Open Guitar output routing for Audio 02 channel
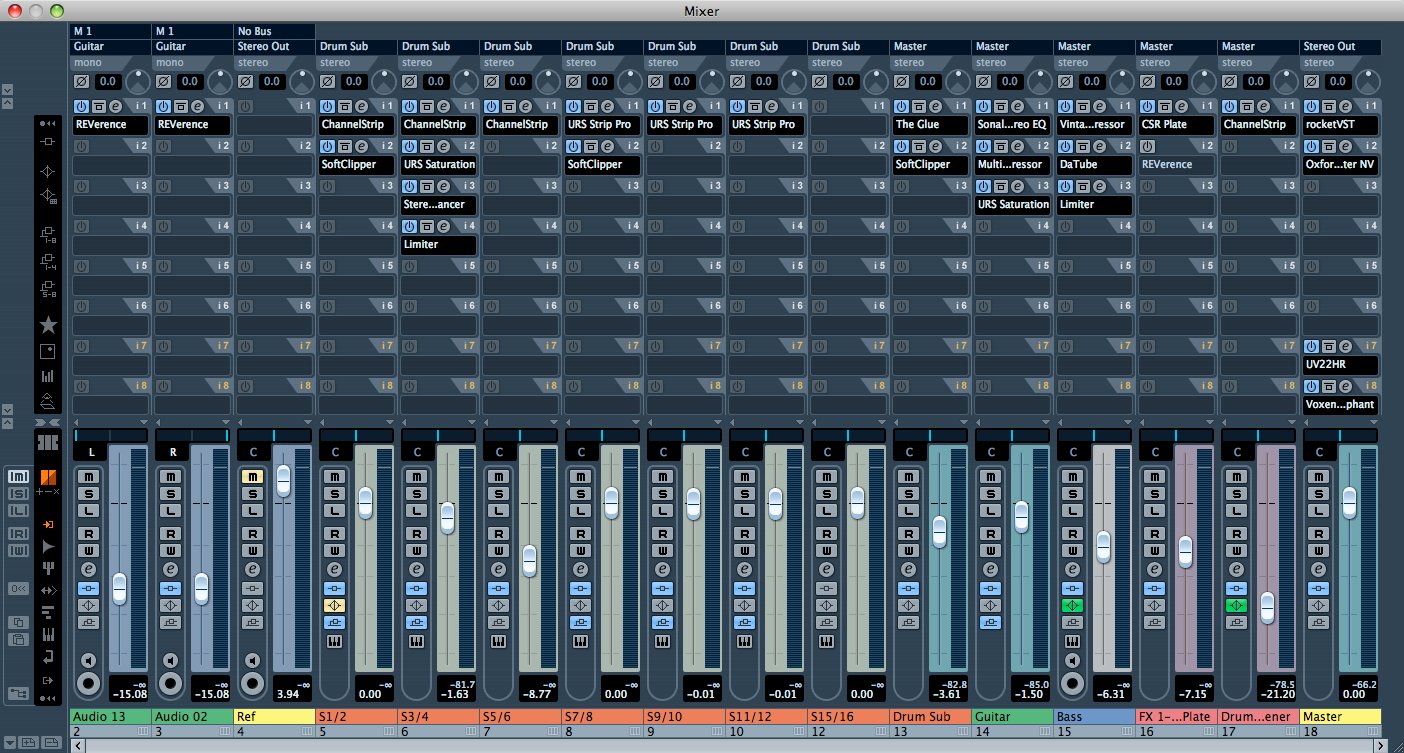This screenshot has width=1404, height=753. point(193,46)
